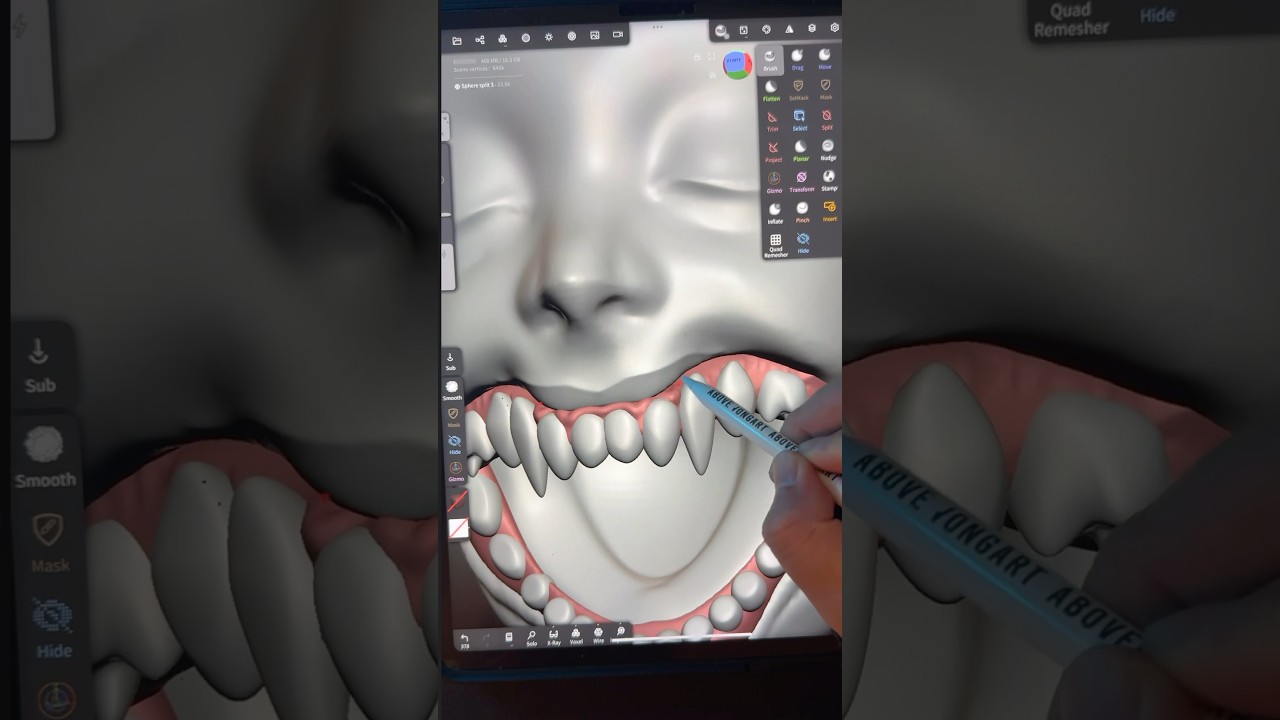Viewport: 1280px width, 720px height.
Task: Tap Gizmo shortcut in tablet's left shortcut bar
Action: tap(456, 471)
